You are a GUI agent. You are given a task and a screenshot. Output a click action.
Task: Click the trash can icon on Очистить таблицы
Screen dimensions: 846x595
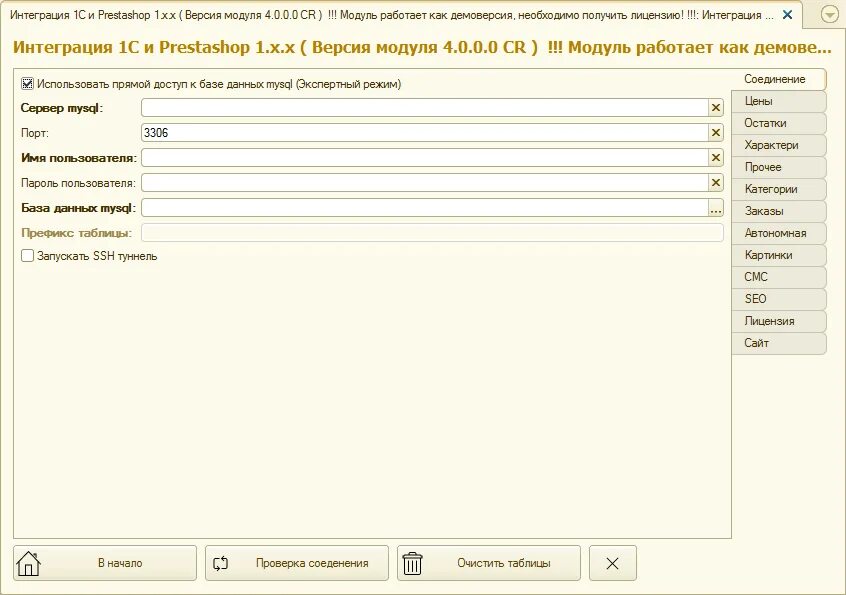pyautogui.click(x=412, y=563)
